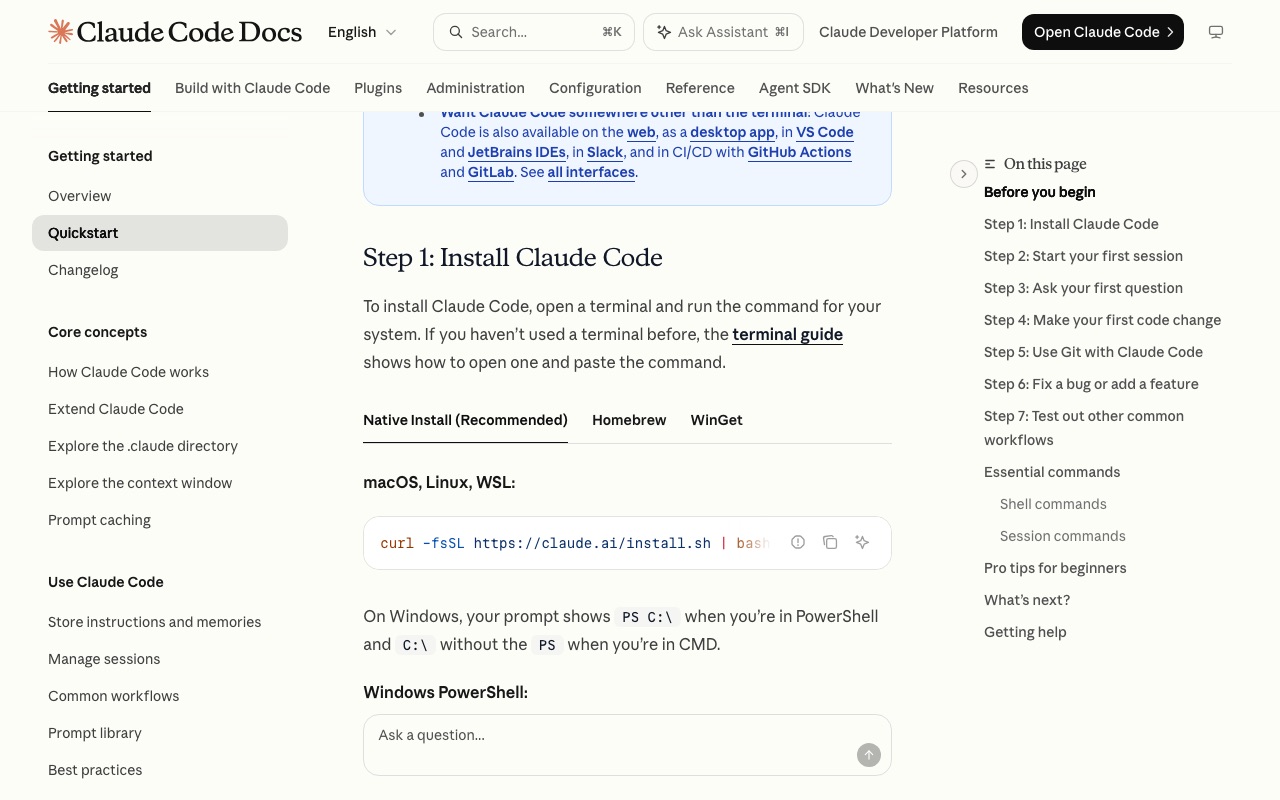
Task: Collapse the On this page panel
Action: click(x=963, y=174)
